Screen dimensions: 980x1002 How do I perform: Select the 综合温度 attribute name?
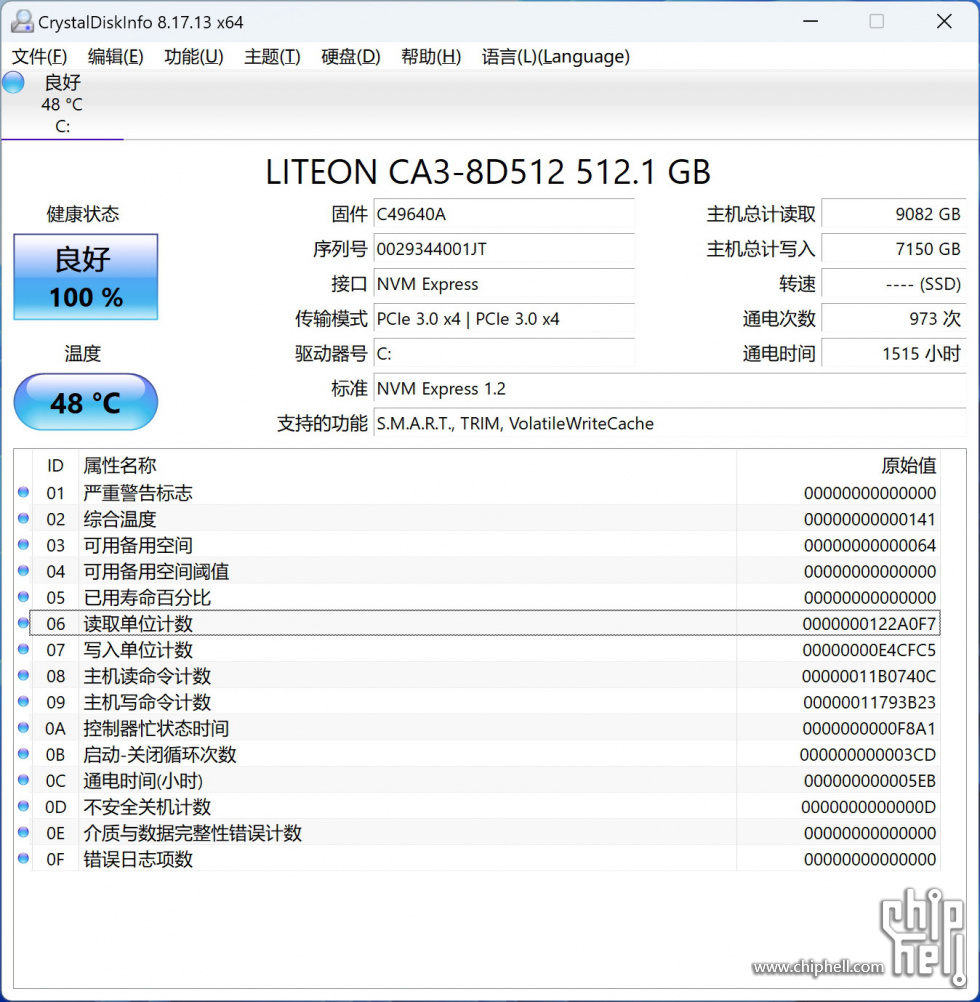120,519
